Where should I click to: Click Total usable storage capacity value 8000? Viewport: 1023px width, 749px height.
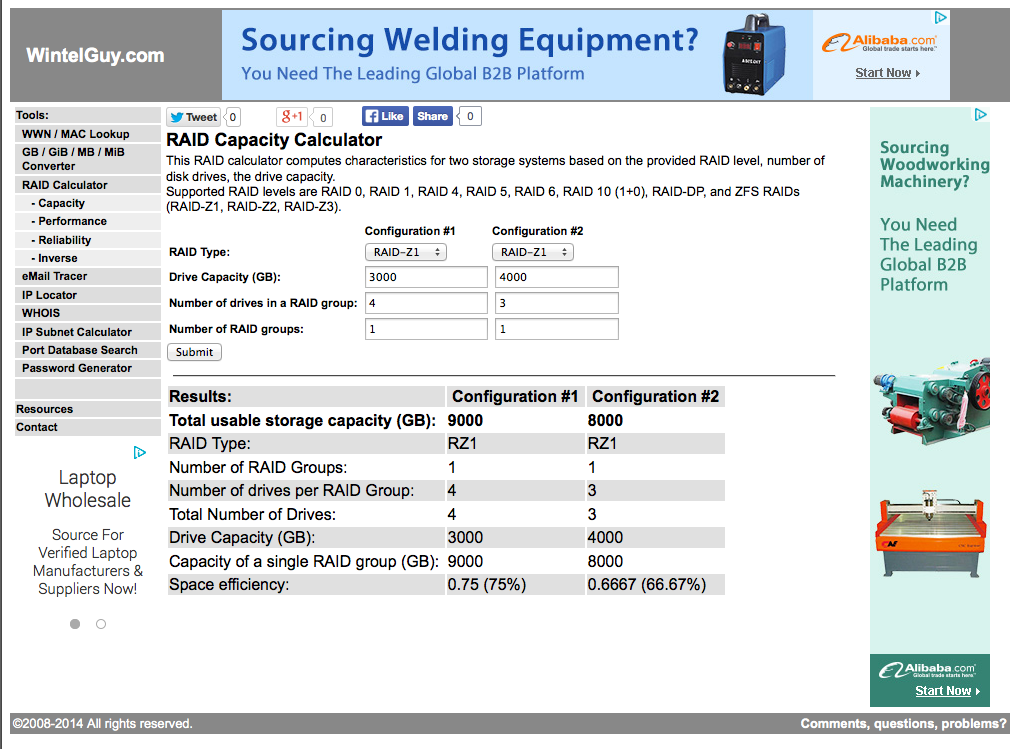coord(605,421)
